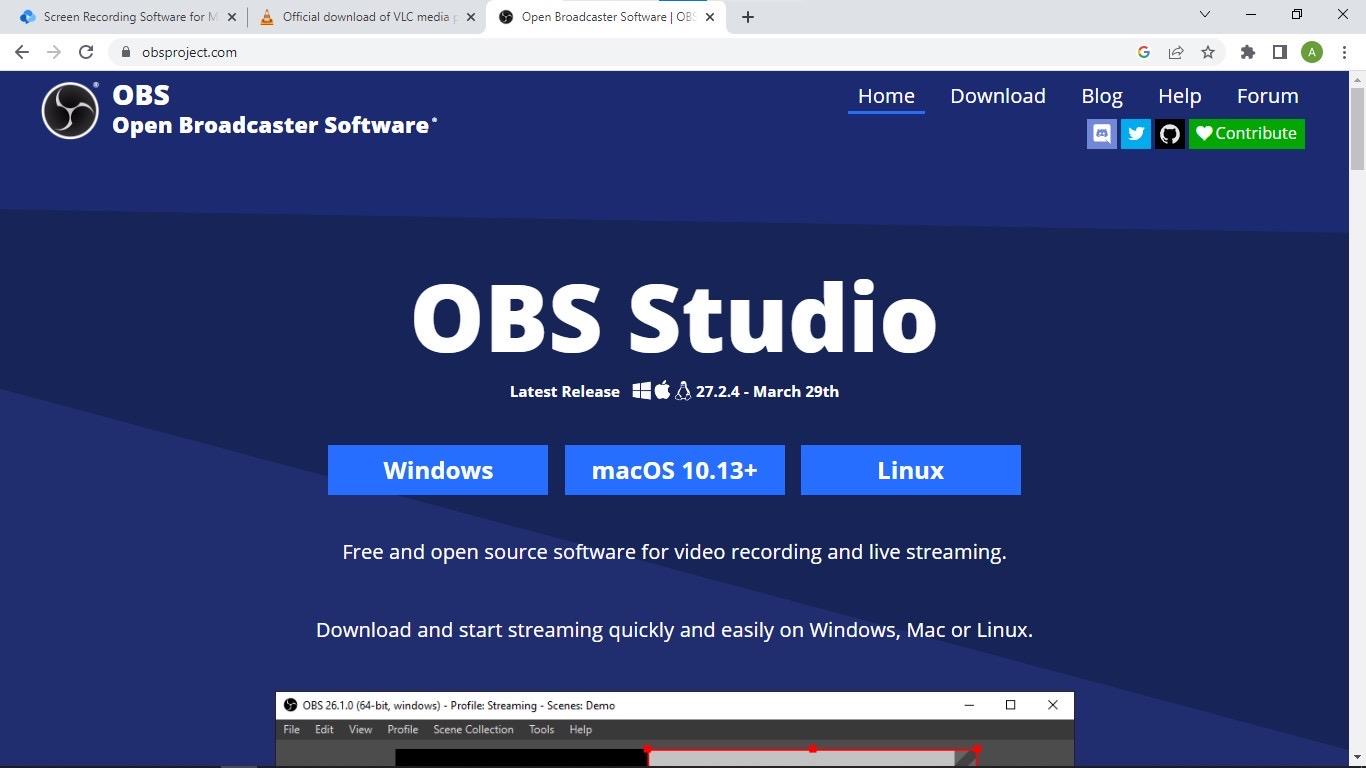Open the Chrome three-dot menu

(1343, 52)
